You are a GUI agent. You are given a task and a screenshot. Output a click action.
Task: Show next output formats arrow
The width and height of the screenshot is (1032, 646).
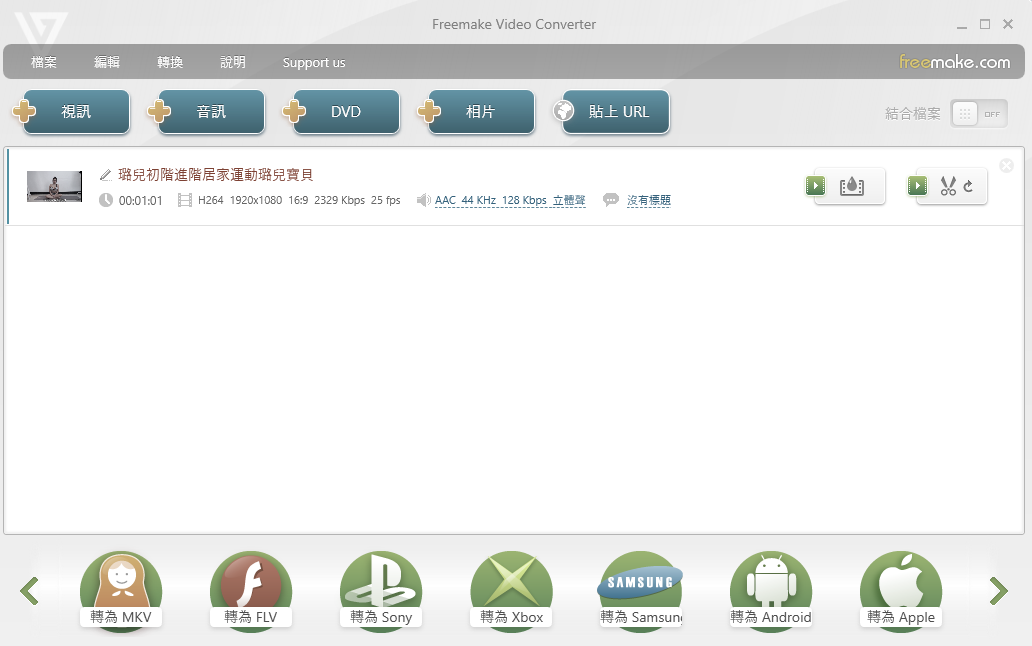click(x=998, y=591)
